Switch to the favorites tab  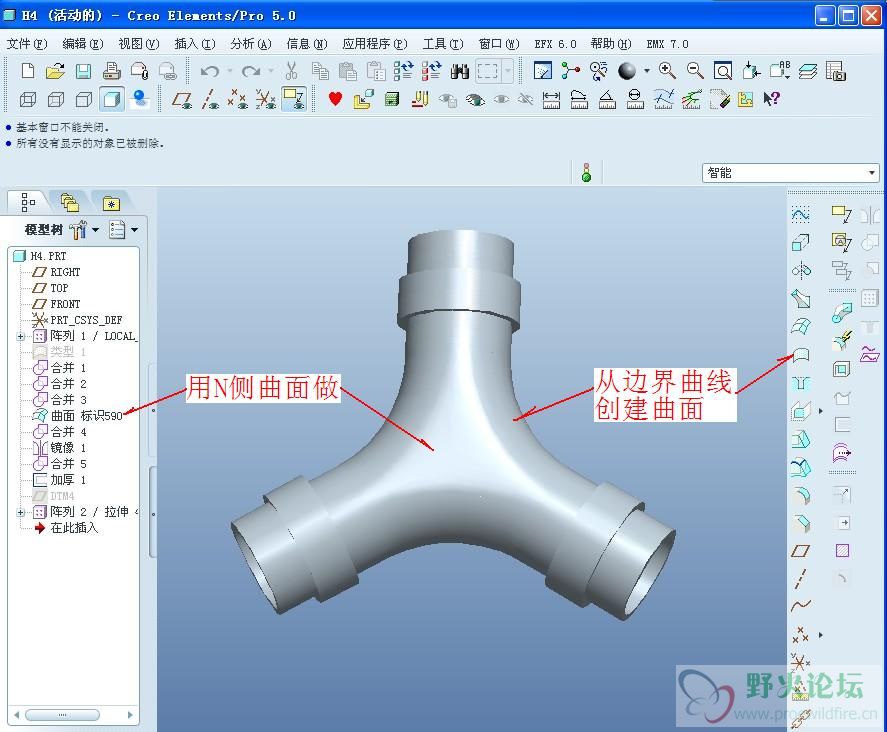click(x=111, y=203)
